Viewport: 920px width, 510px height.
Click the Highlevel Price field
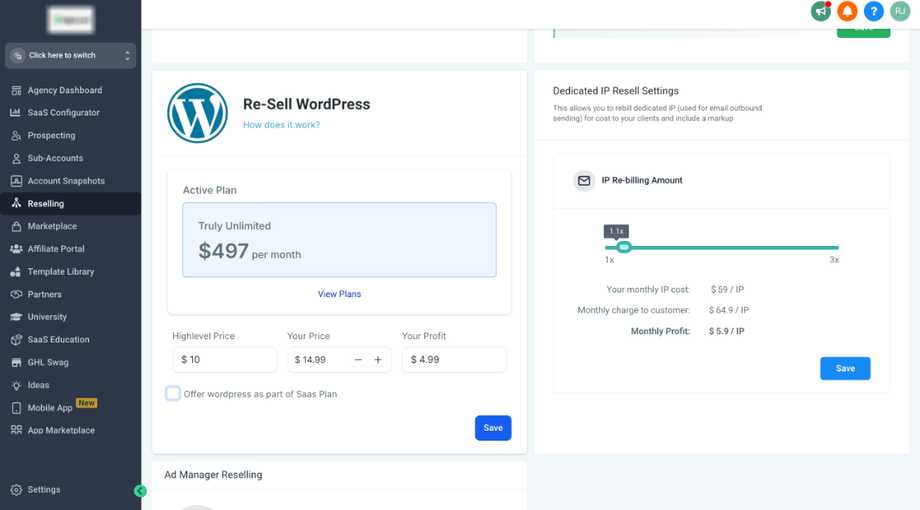224,360
